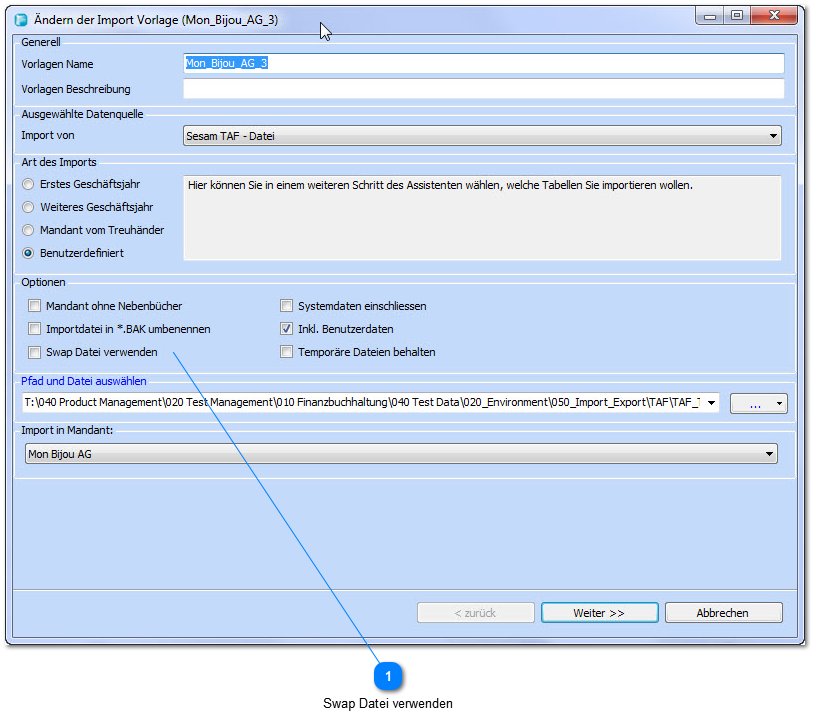
Task: Open the "Import in Mandant" dropdown
Action: pyautogui.click(x=768, y=453)
